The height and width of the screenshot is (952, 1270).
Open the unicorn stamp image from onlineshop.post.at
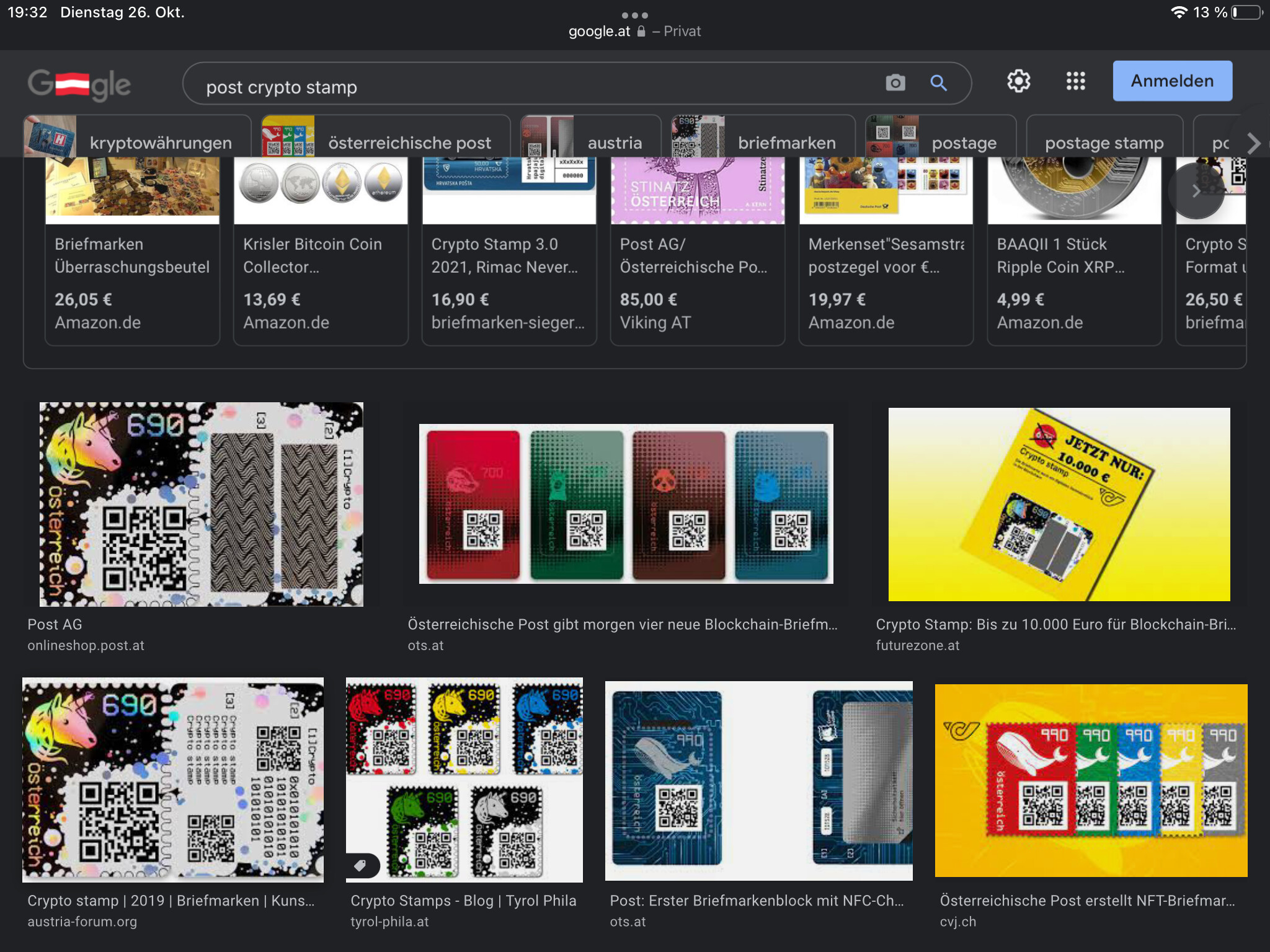(x=201, y=504)
